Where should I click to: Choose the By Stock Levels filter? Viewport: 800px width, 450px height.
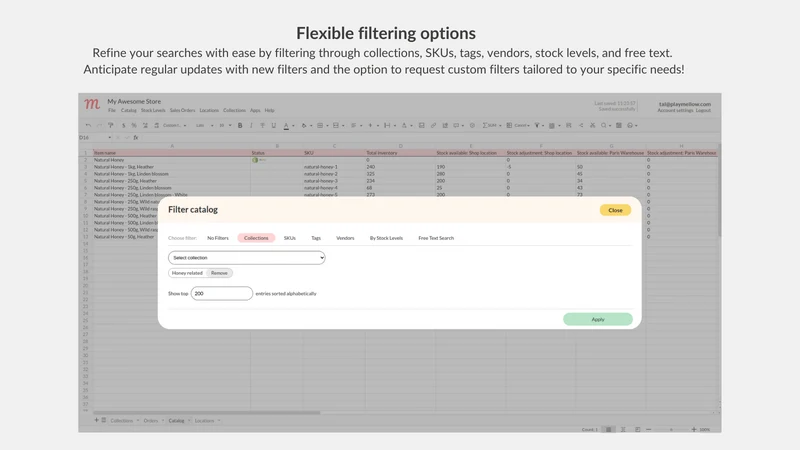(386, 238)
